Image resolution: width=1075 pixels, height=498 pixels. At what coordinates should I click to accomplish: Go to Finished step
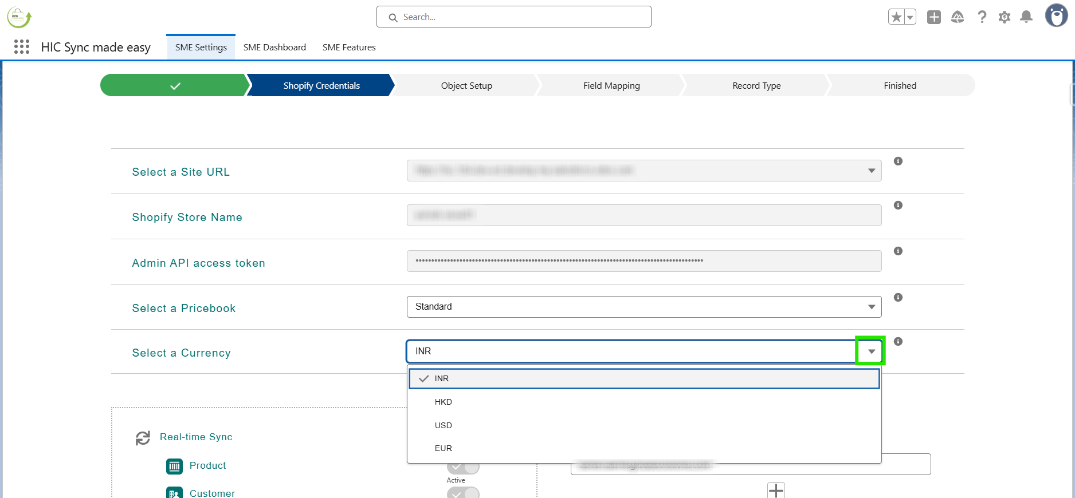coord(900,86)
